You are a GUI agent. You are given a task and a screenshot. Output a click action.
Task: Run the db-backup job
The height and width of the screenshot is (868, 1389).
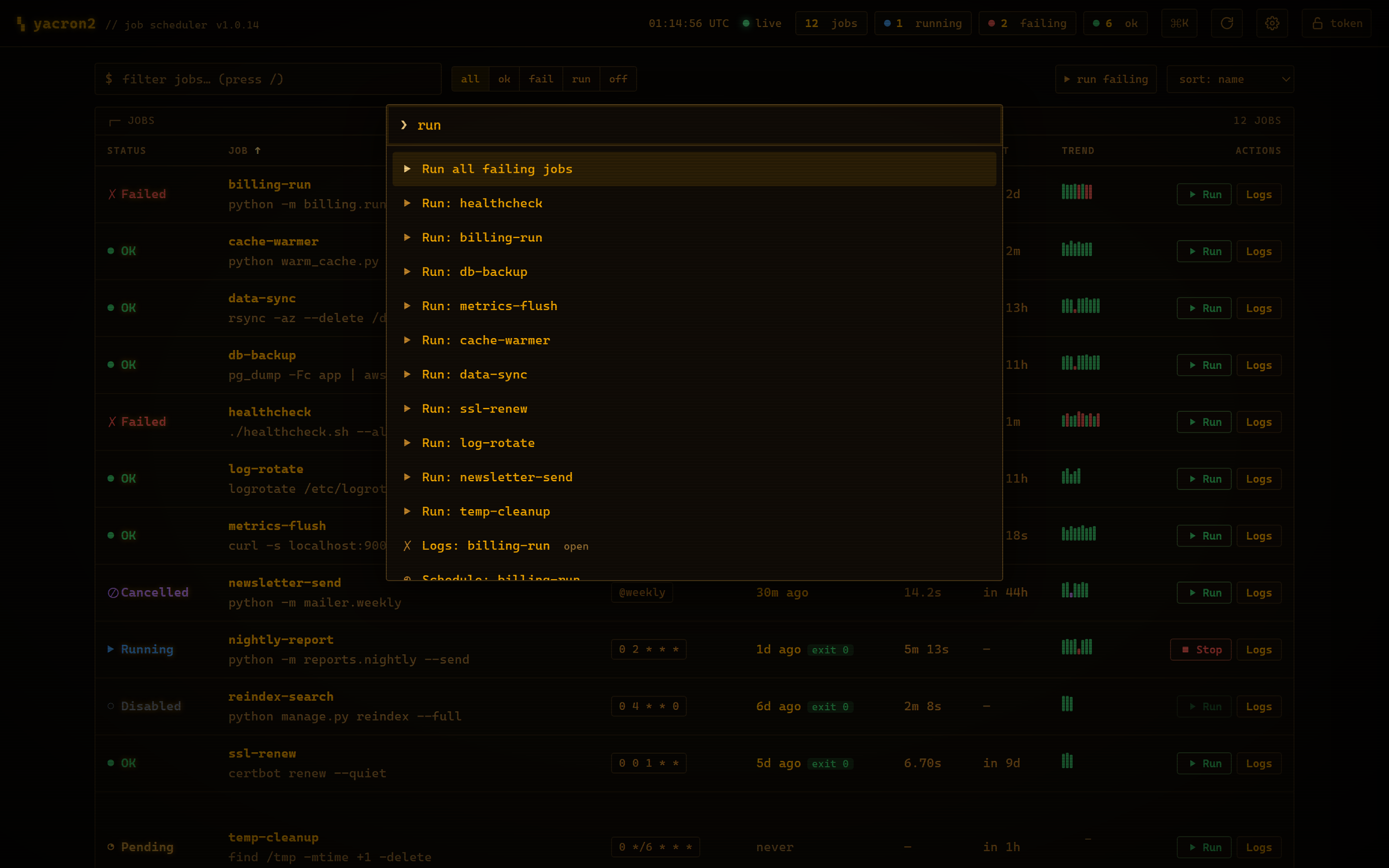click(1204, 365)
